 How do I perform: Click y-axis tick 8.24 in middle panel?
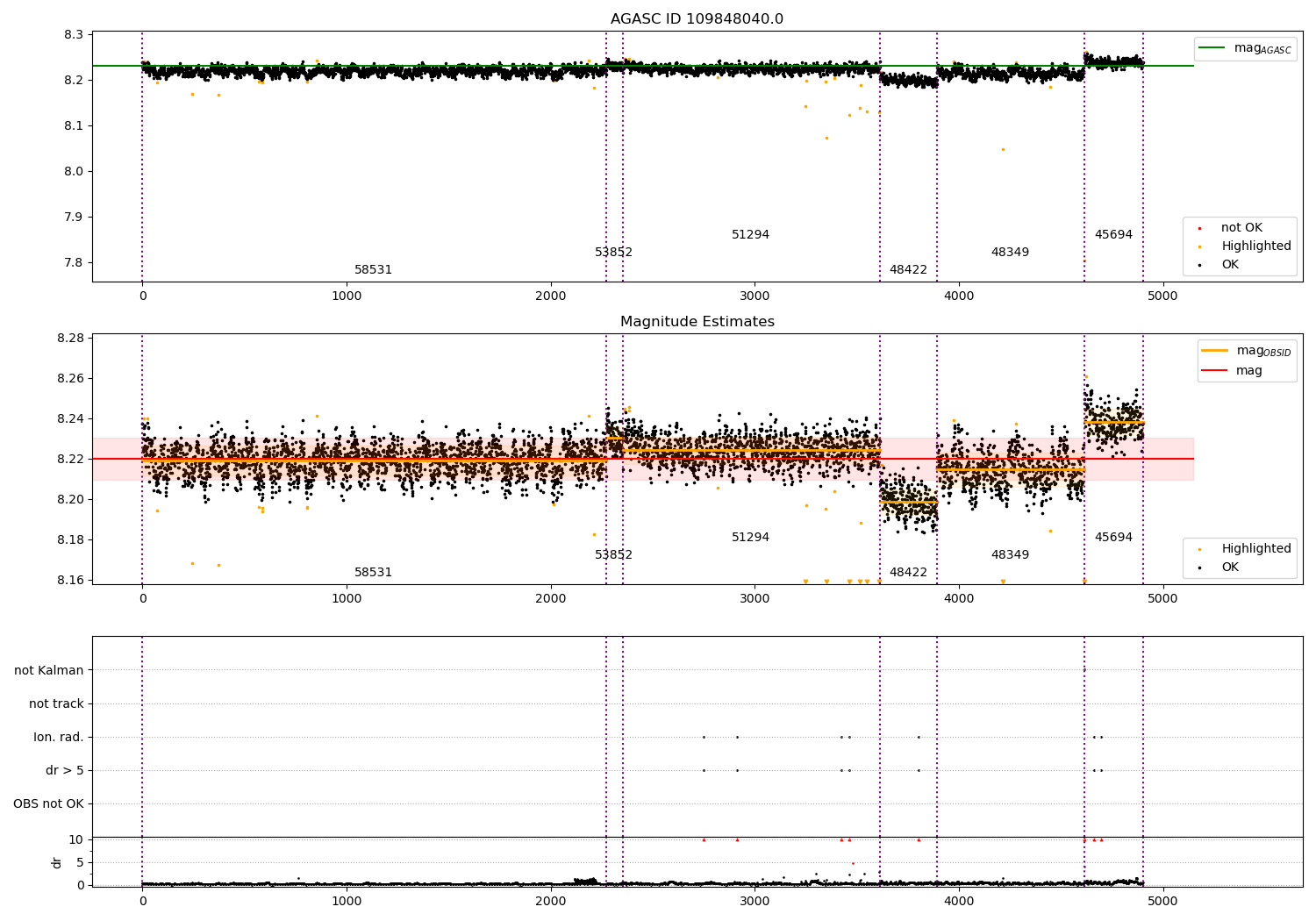click(70, 419)
